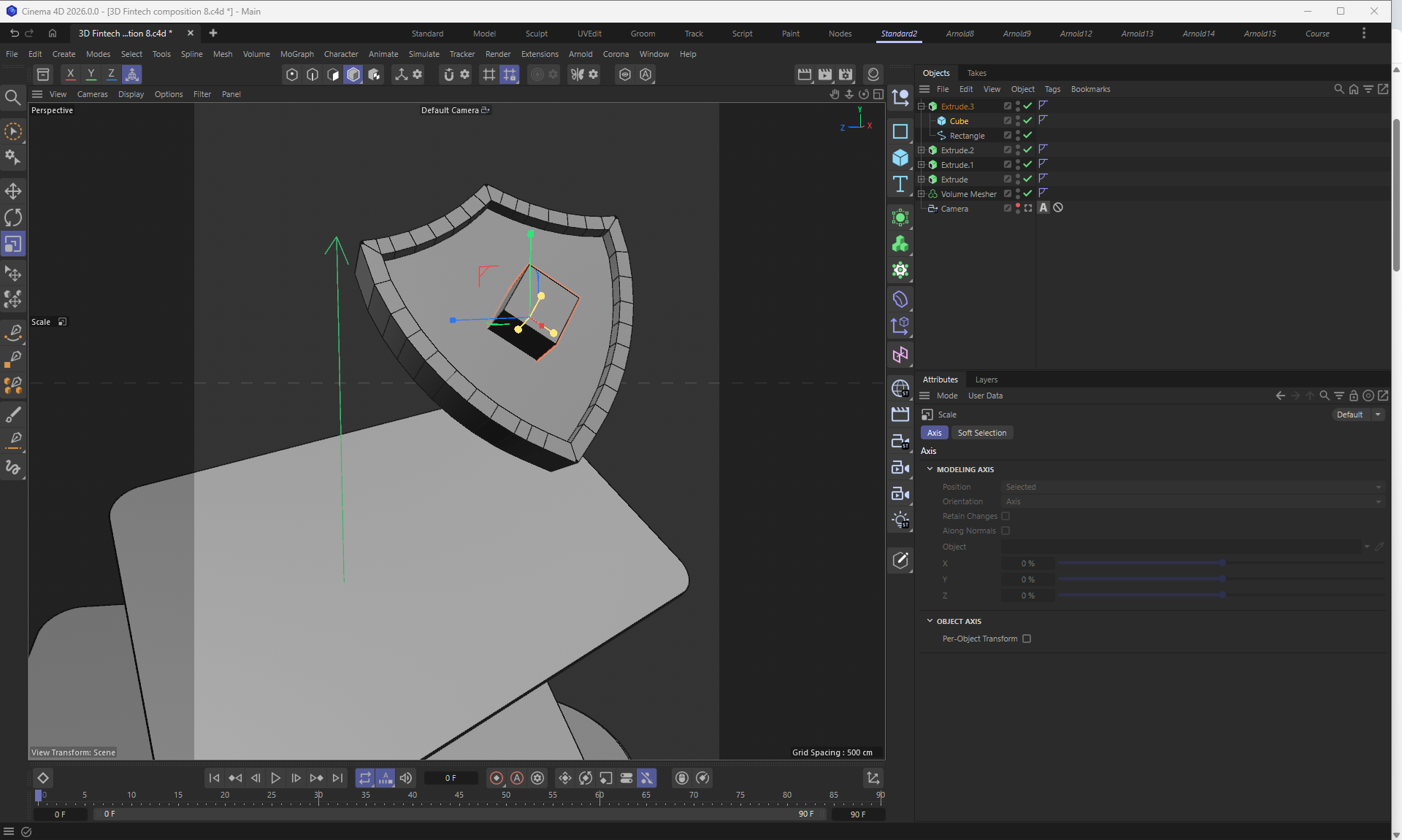Select the Move tool in left toolbar
The image size is (1402, 840).
tap(13, 191)
